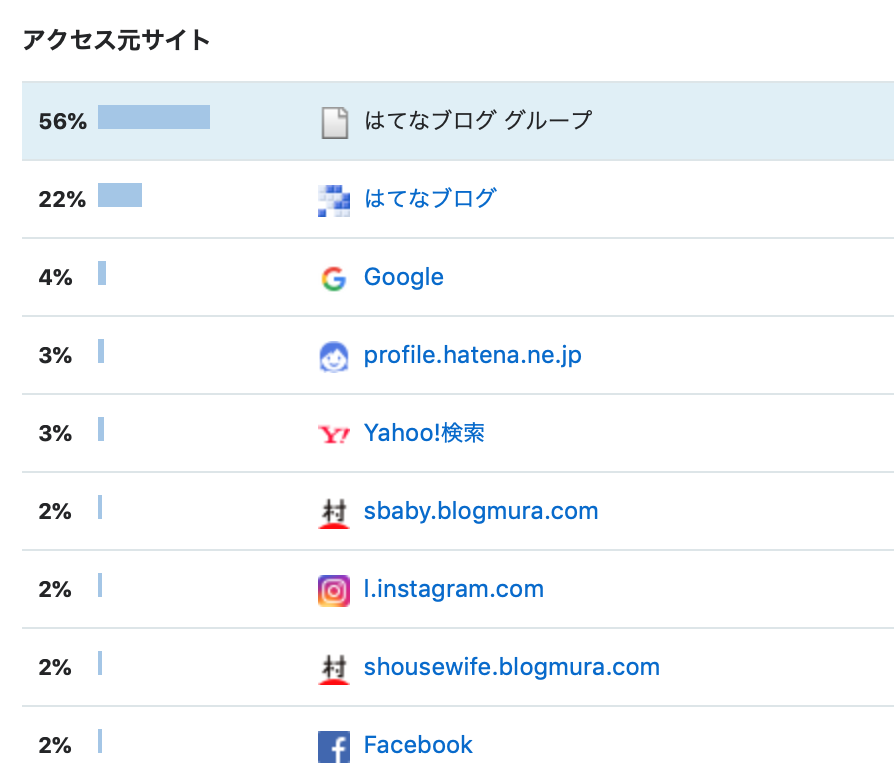The height and width of the screenshot is (774, 894).
Task: Open the はてなブログ link
Action: coord(430,198)
